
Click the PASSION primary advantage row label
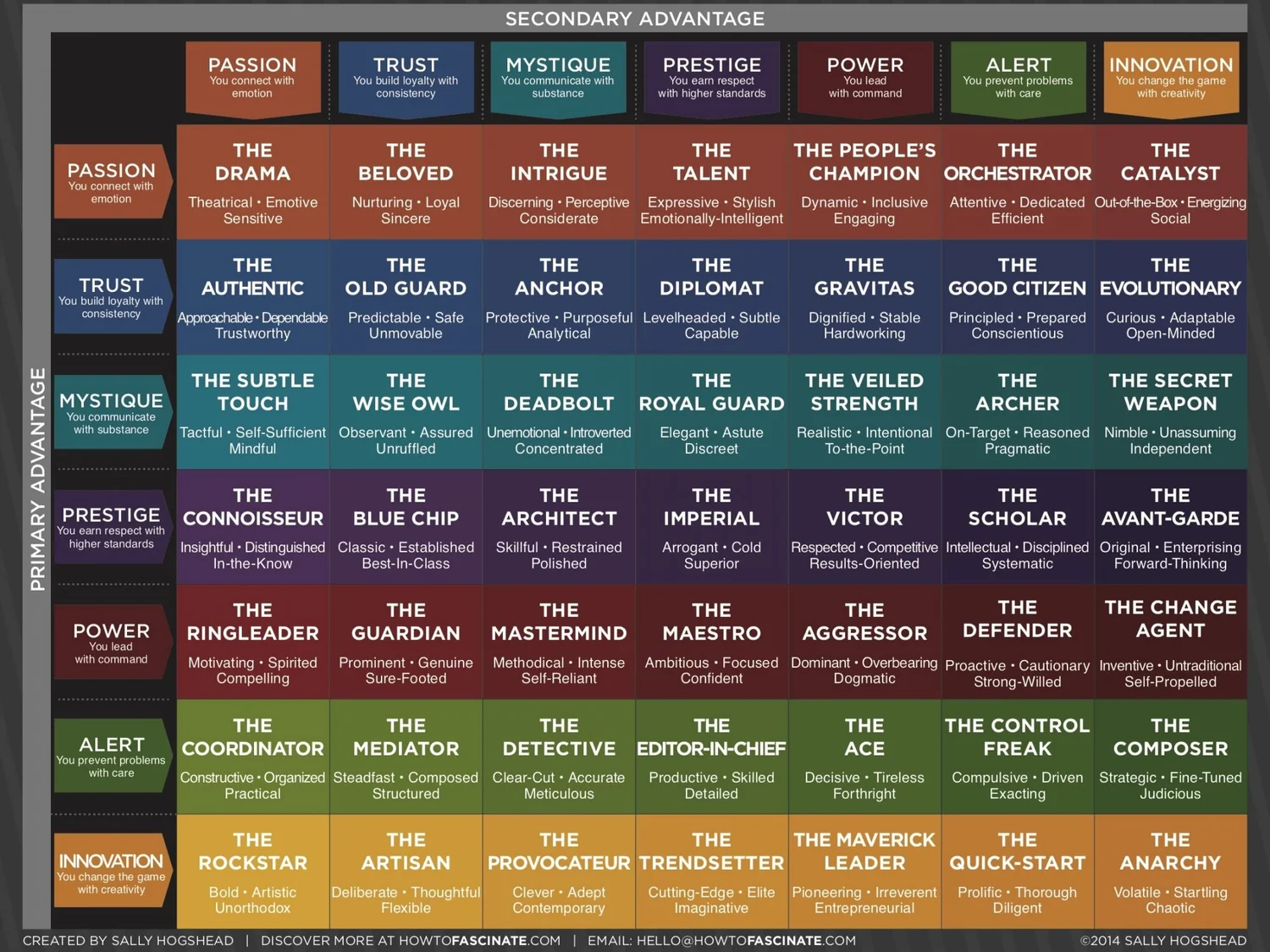(x=110, y=182)
